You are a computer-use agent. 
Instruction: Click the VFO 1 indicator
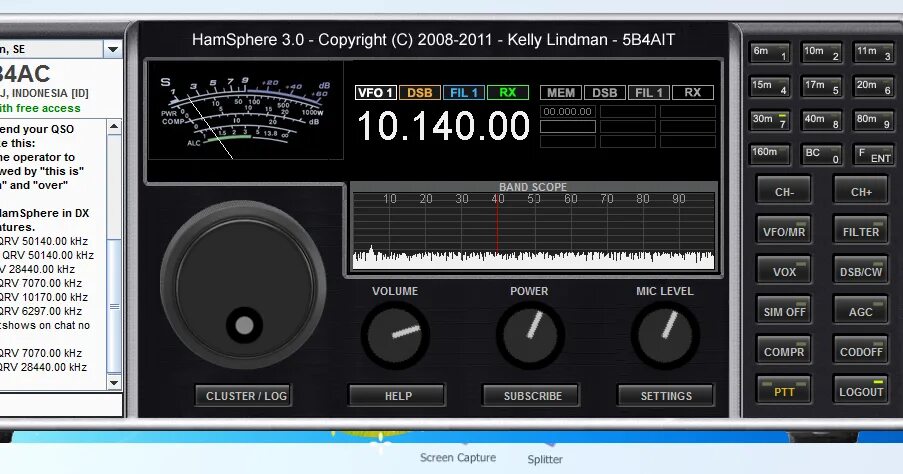click(375, 93)
